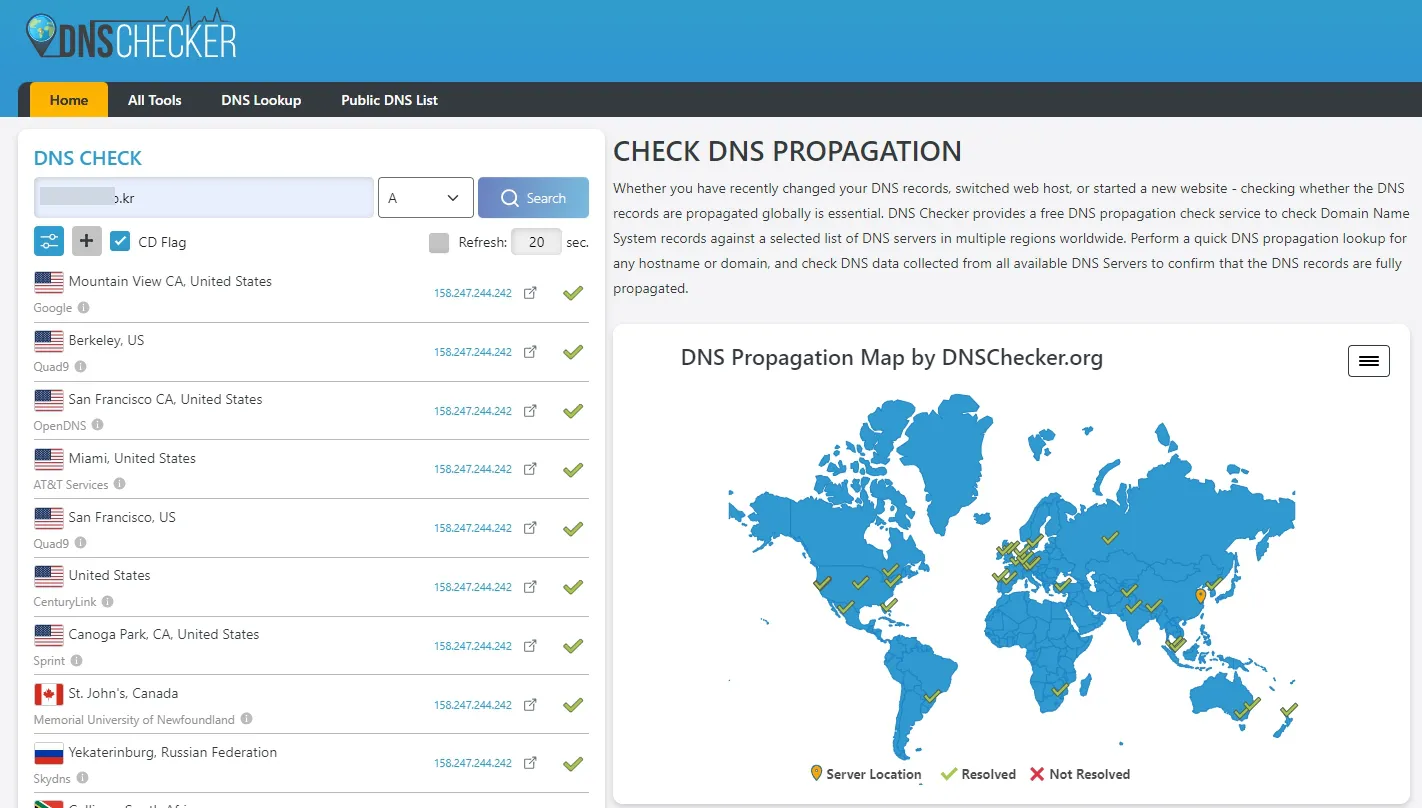Click the CHECK DNS PROPAGATION heading
Viewport: 1422px width, 808px height.
pyautogui.click(x=787, y=151)
